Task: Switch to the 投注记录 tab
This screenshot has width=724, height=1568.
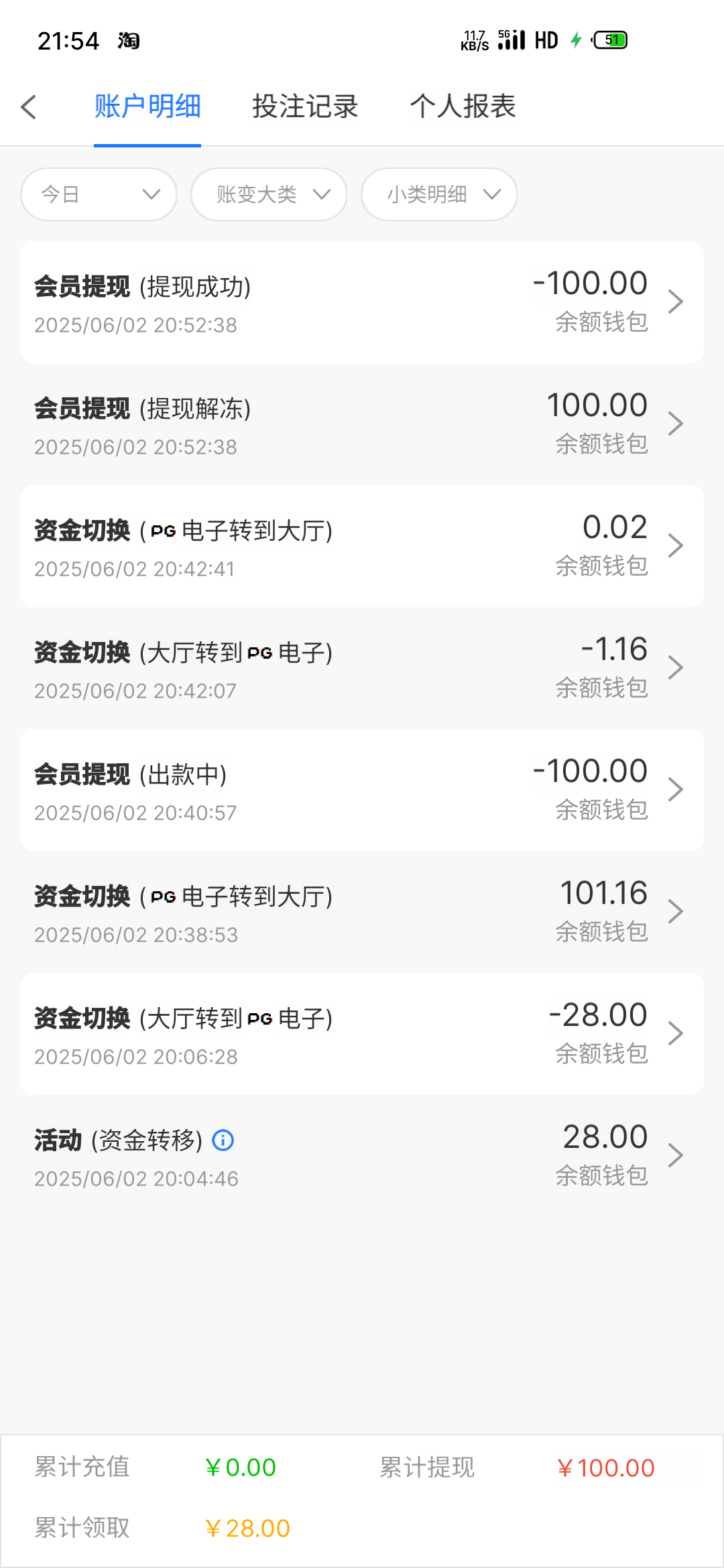Action: [x=305, y=107]
